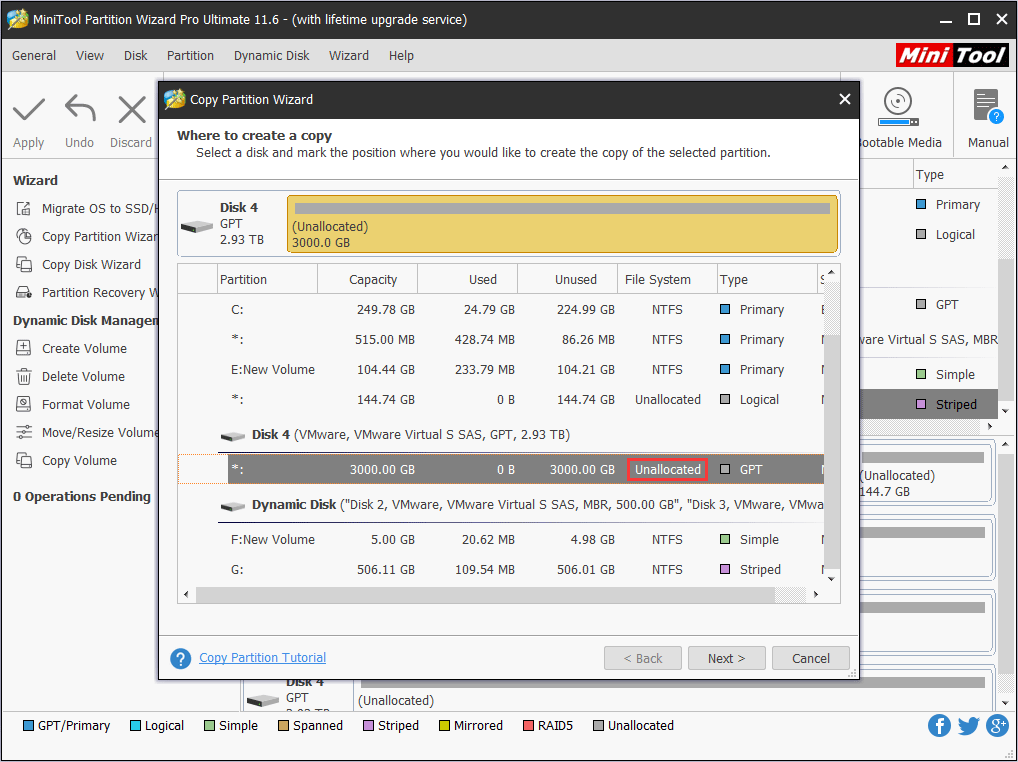Click the File System column header
This screenshot has height=762, width=1018.
(x=667, y=279)
